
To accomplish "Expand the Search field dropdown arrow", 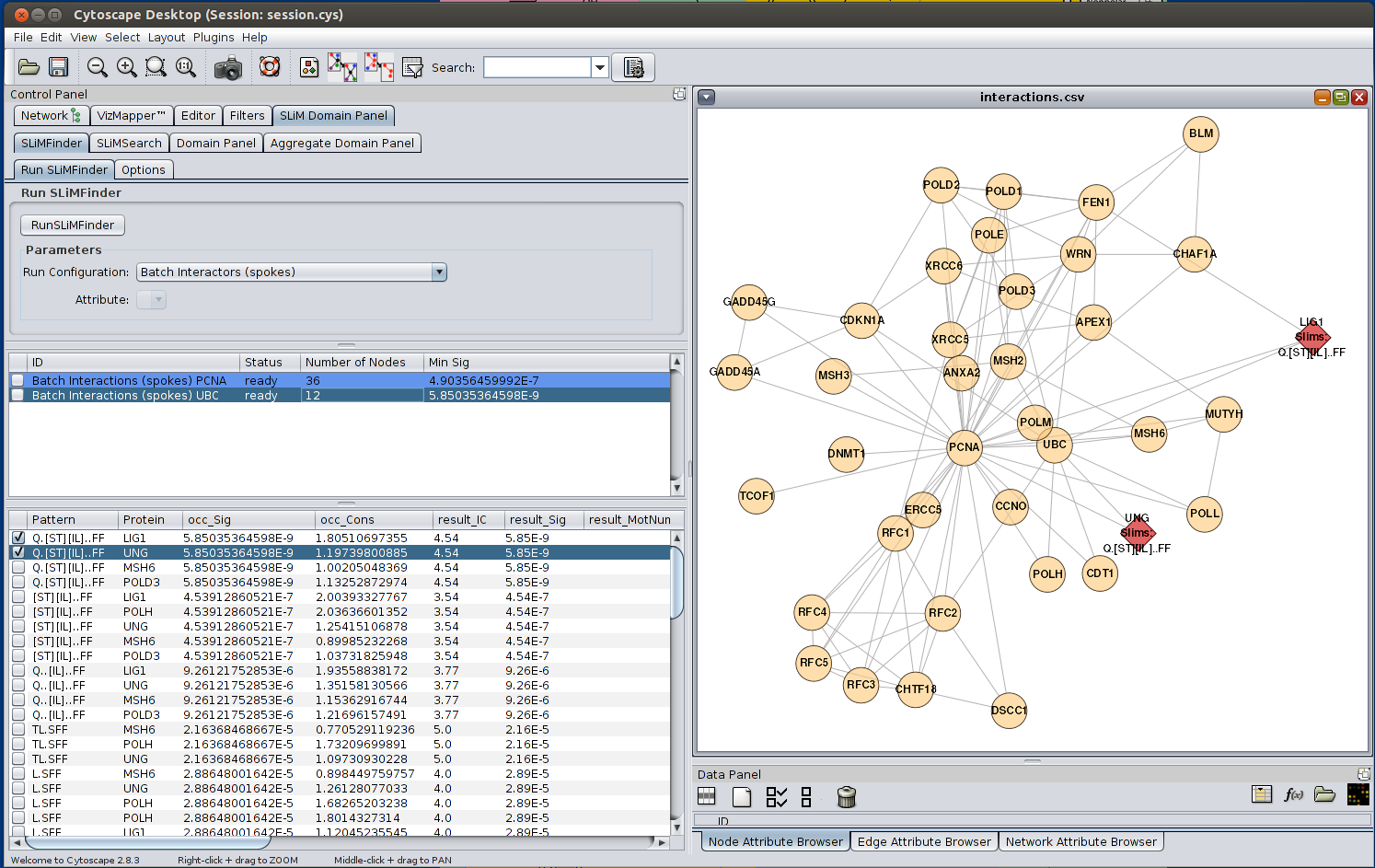I will [x=600, y=67].
